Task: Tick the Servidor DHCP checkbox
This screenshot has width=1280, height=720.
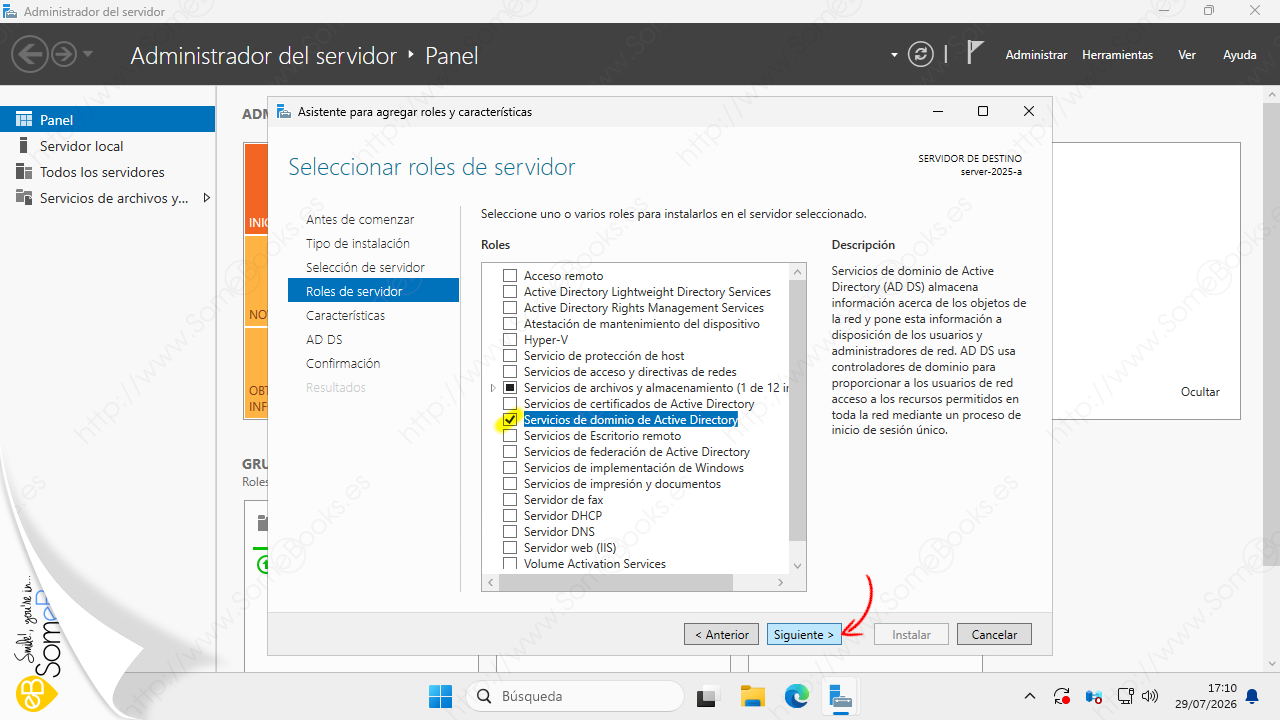Action: pyautogui.click(x=510, y=516)
